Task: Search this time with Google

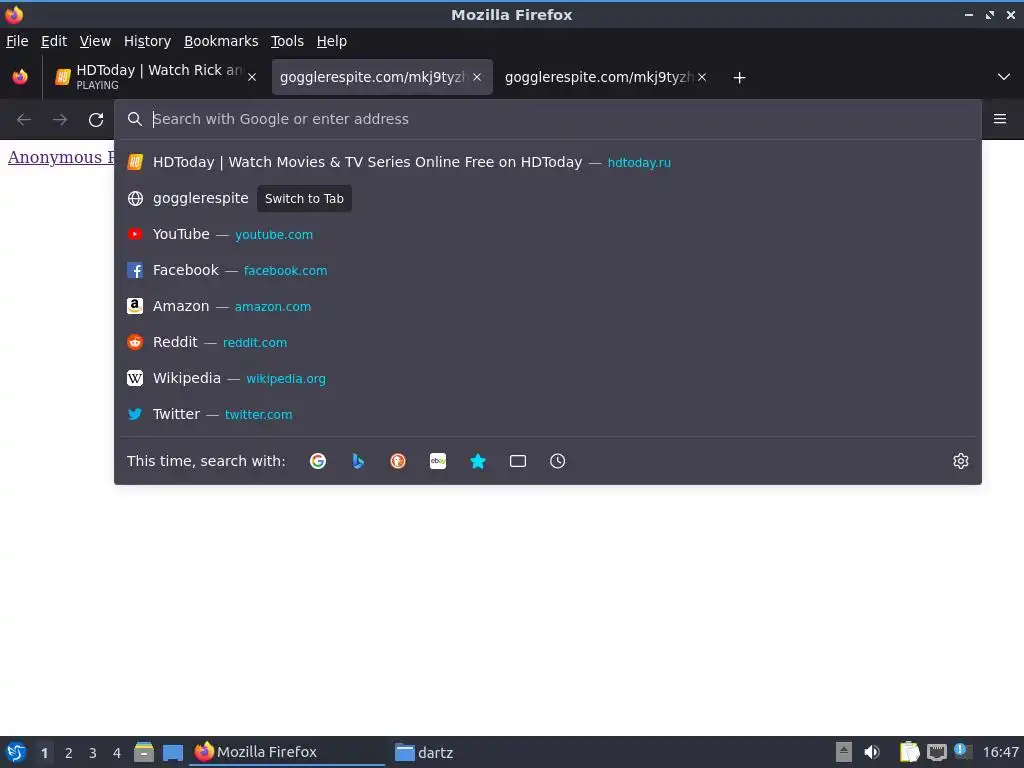Action: [x=318, y=461]
